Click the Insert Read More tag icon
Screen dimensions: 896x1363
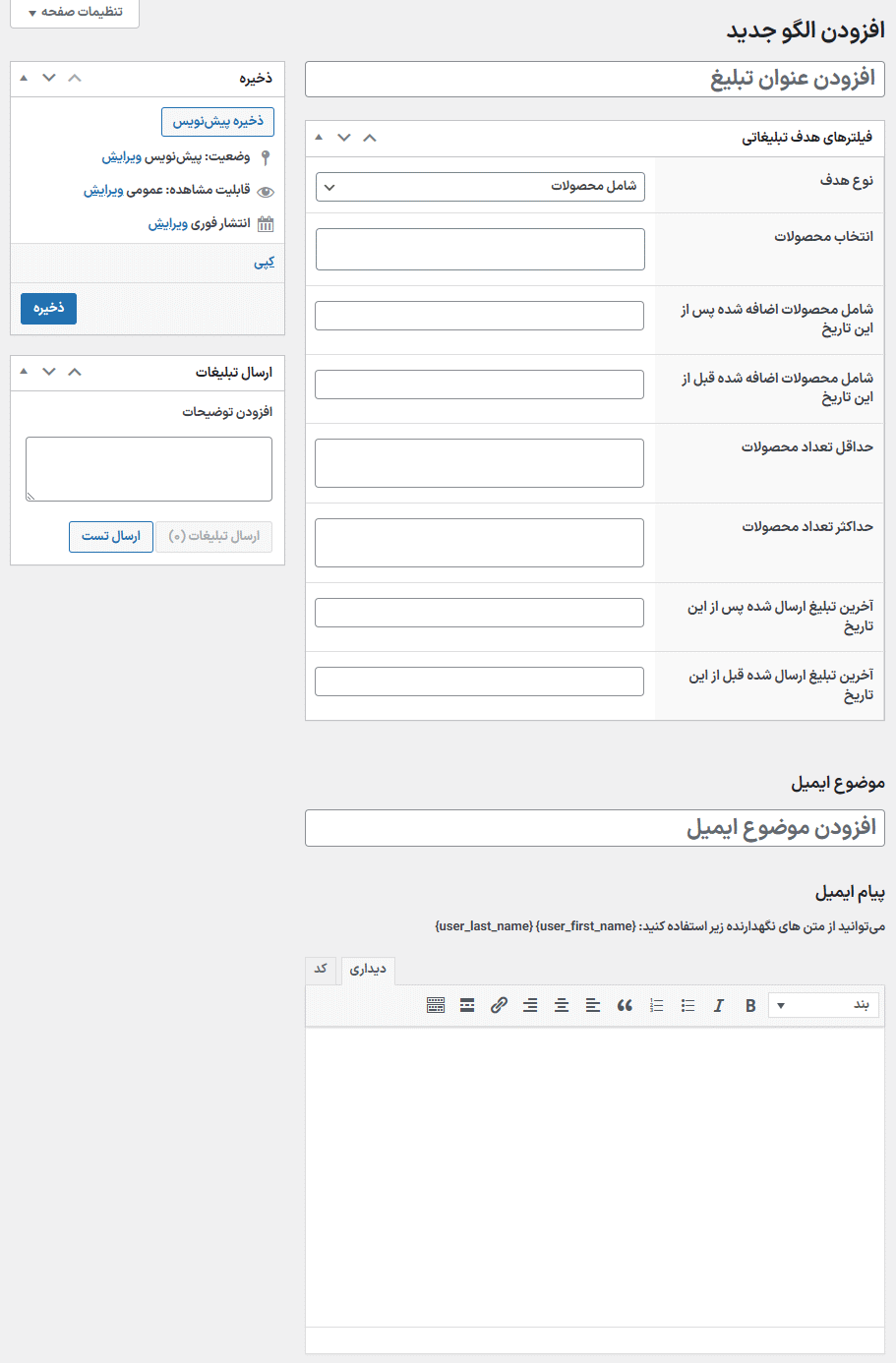pos(467,1005)
